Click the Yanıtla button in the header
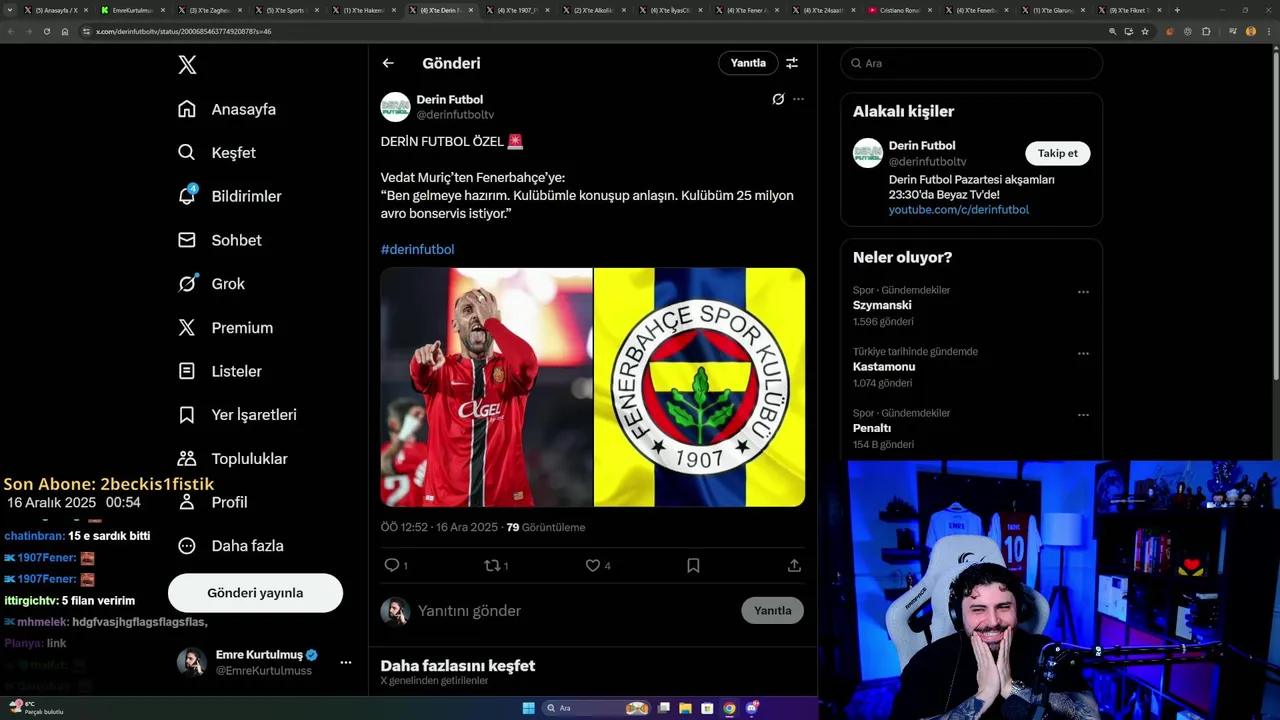Screen dimensions: 1280x720 [748, 63]
